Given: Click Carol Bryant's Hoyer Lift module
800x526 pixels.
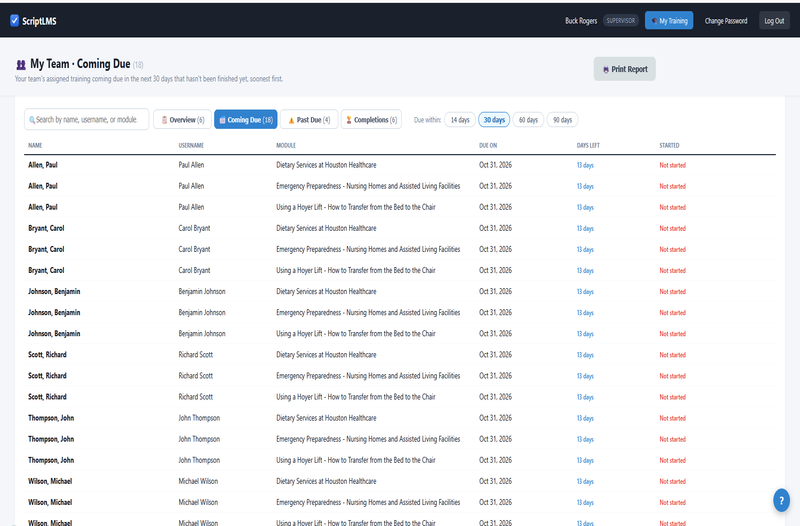Looking at the screenshot, I should pos(356,270).
